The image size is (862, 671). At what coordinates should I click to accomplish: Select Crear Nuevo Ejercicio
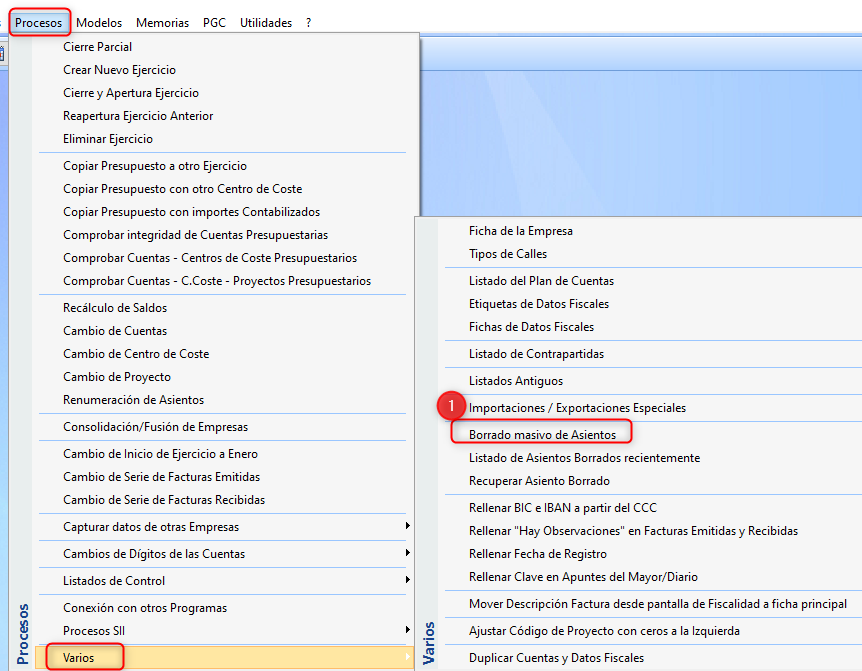pos(119,70)
